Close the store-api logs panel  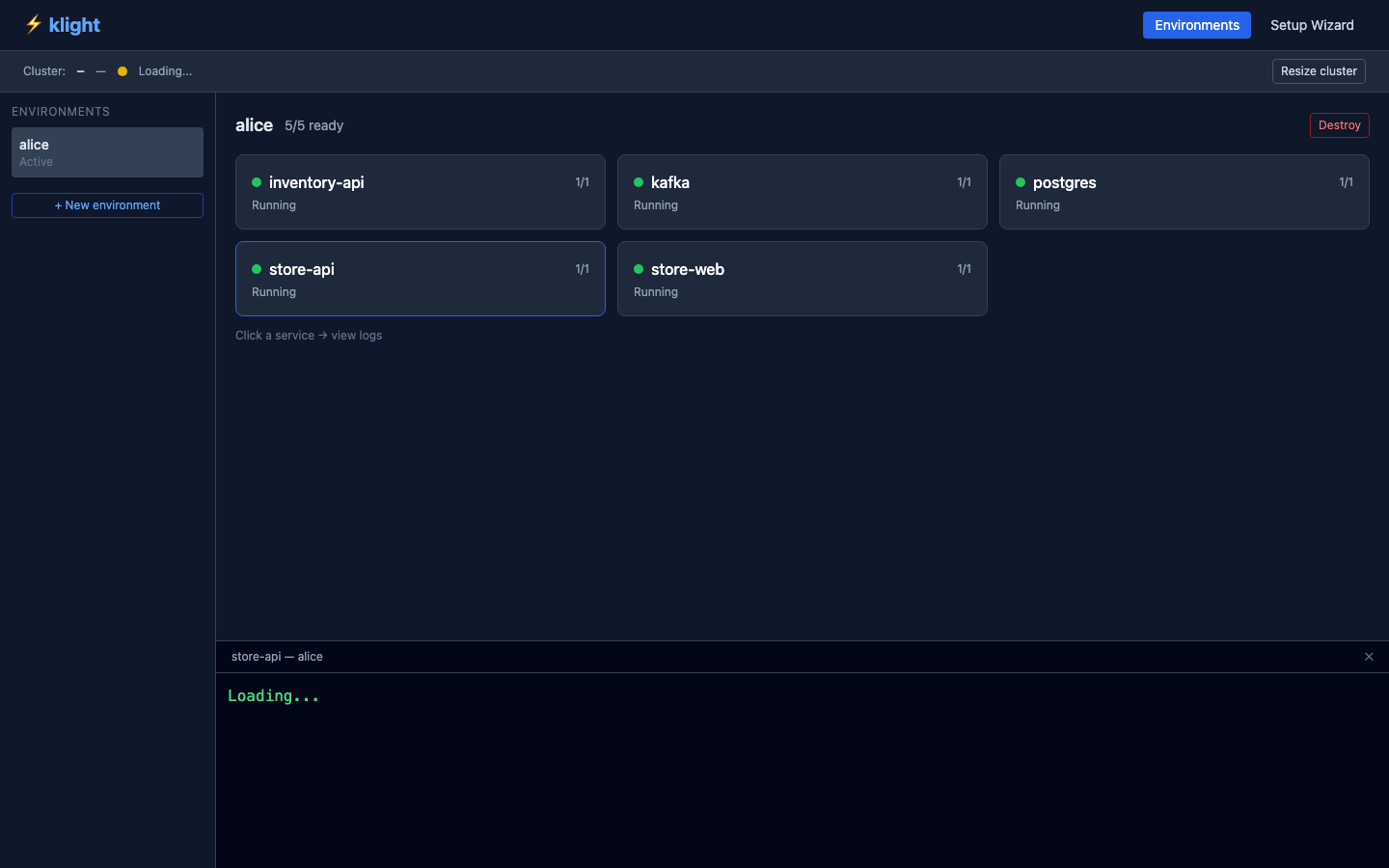[1369, 657]
